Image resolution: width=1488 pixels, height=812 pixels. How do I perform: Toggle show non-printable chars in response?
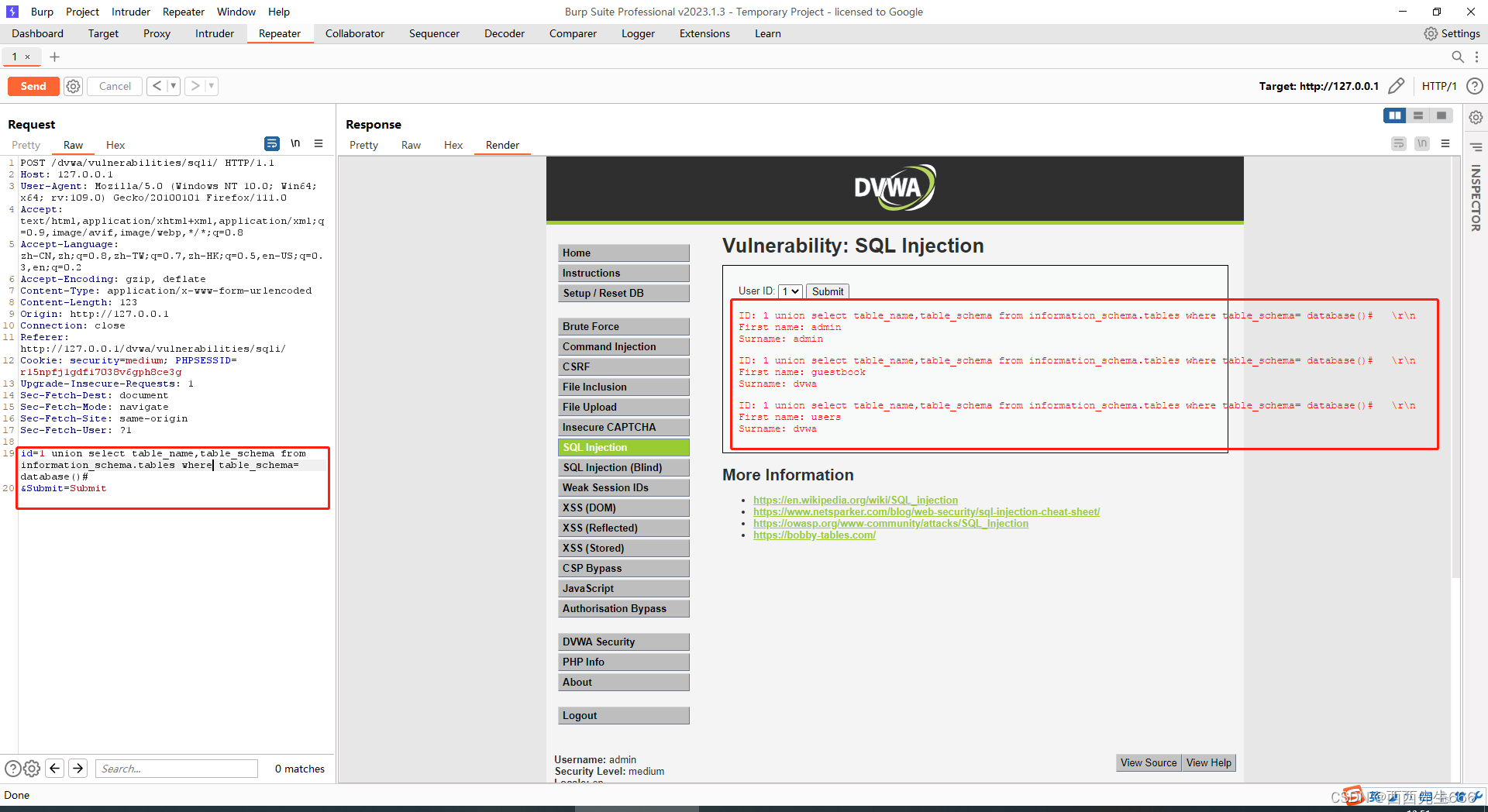click(x=1422, y=143)
